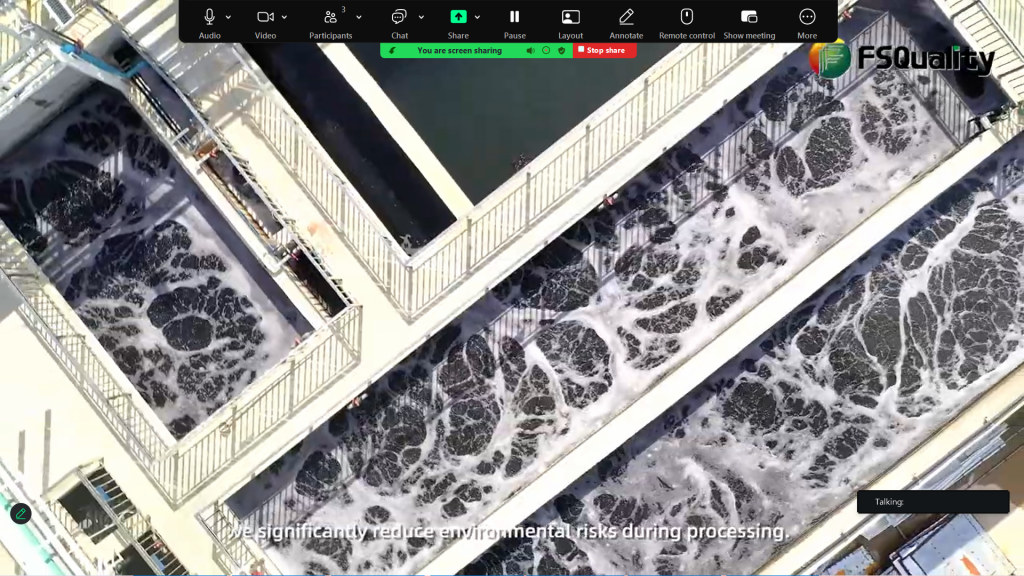The width and height of the screenshot is (1024, 576).
Task: Expand the Participants options chevron
Action: [x=359, y=17]
